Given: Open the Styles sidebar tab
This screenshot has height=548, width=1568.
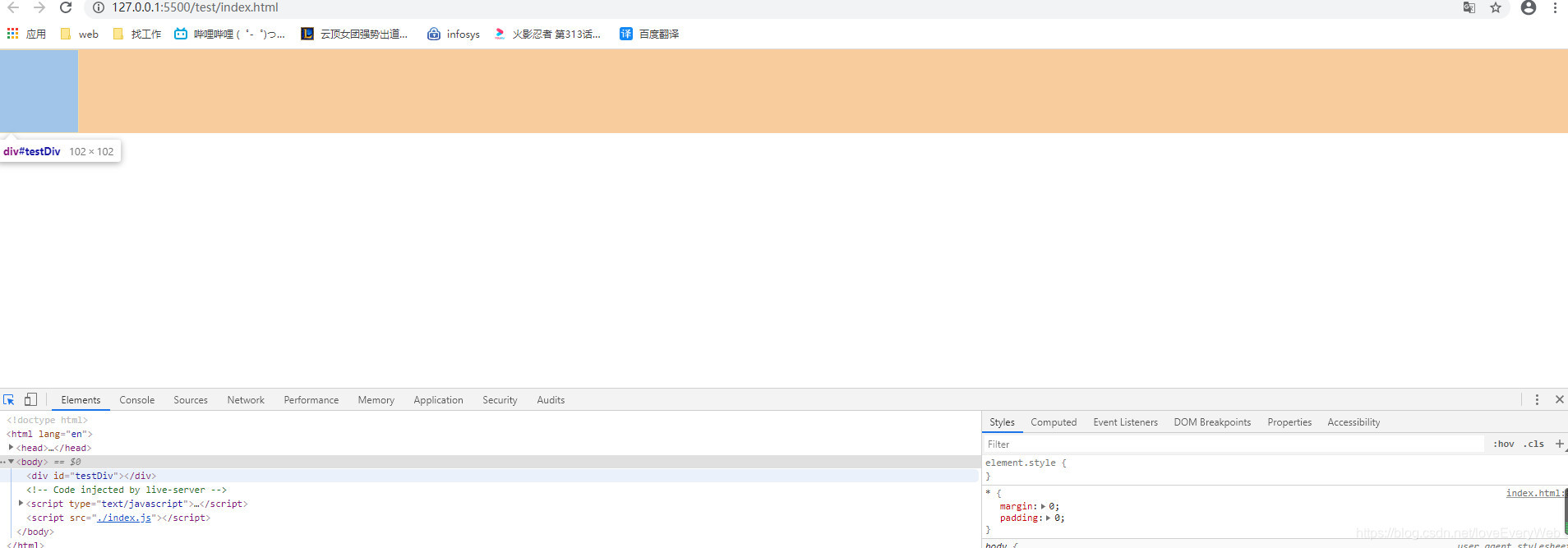Looking at the screenshot, I should click(x=1002, y=422).
